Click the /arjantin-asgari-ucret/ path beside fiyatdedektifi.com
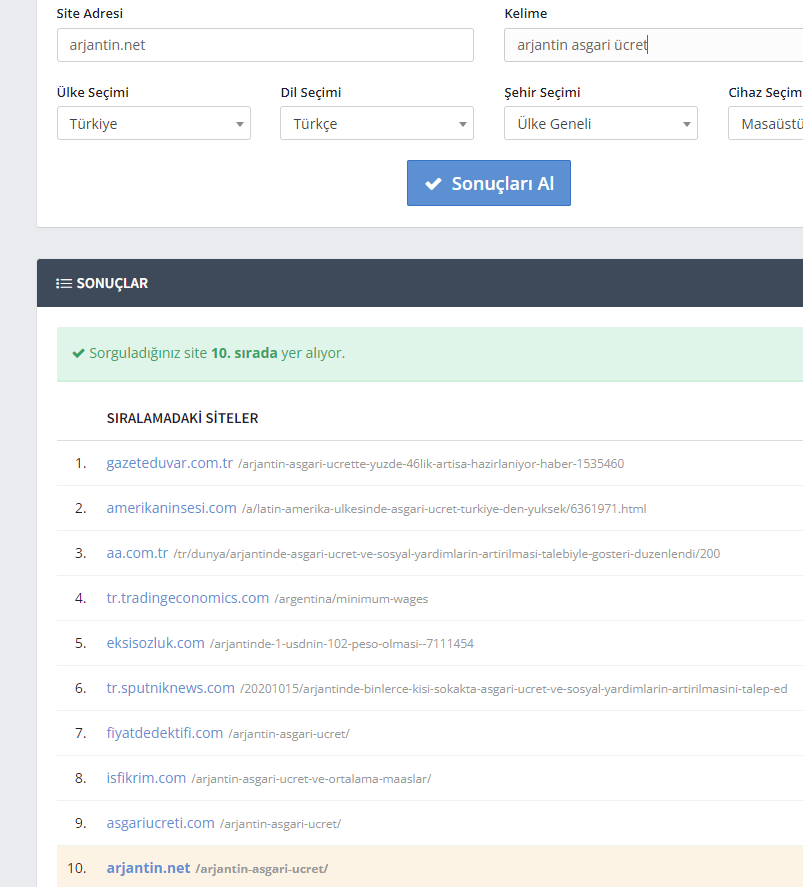803x887 pixels. click(x=289, y=734)
